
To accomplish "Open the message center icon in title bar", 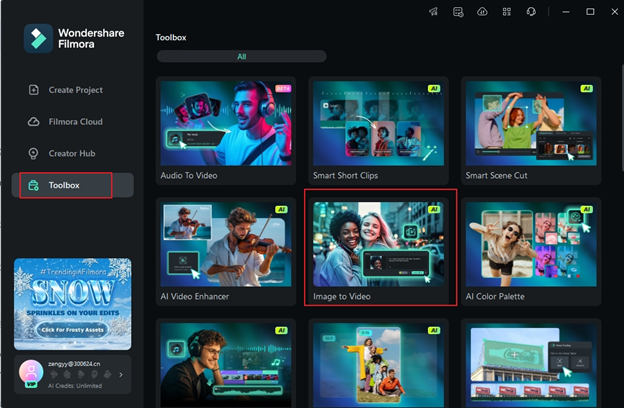I will [x=458, y=12].
